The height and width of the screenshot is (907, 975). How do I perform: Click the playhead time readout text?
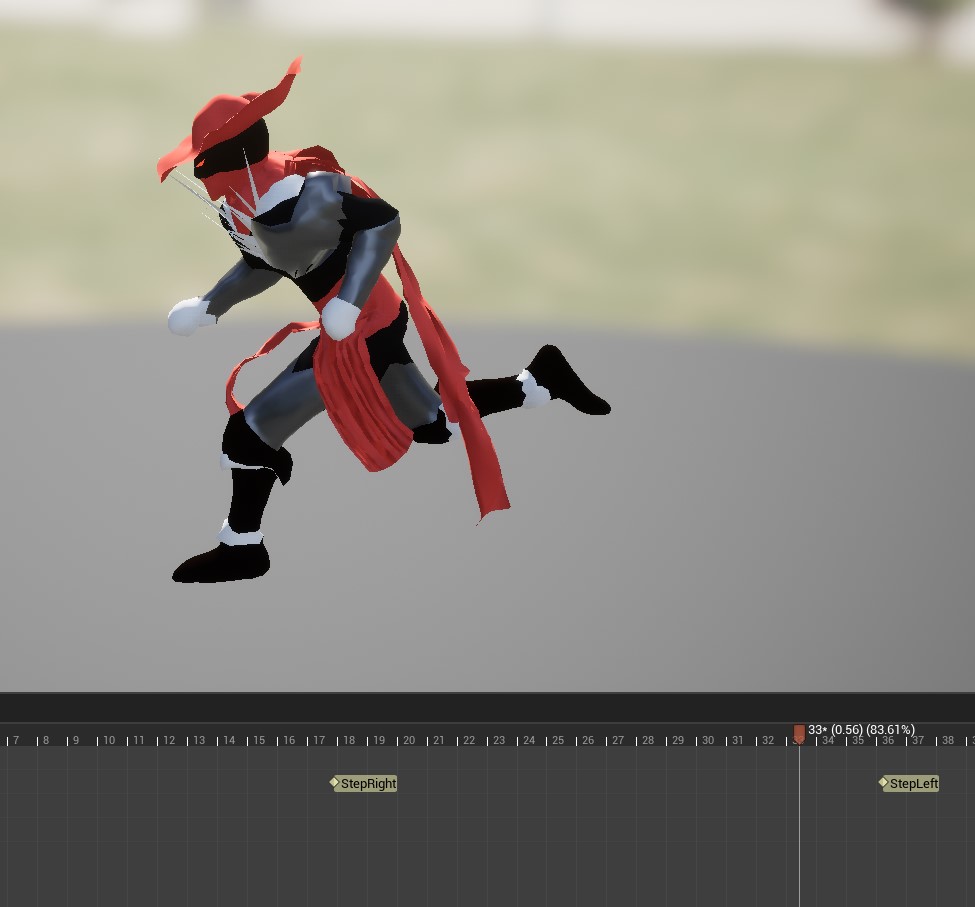click(x=862, y=730)
